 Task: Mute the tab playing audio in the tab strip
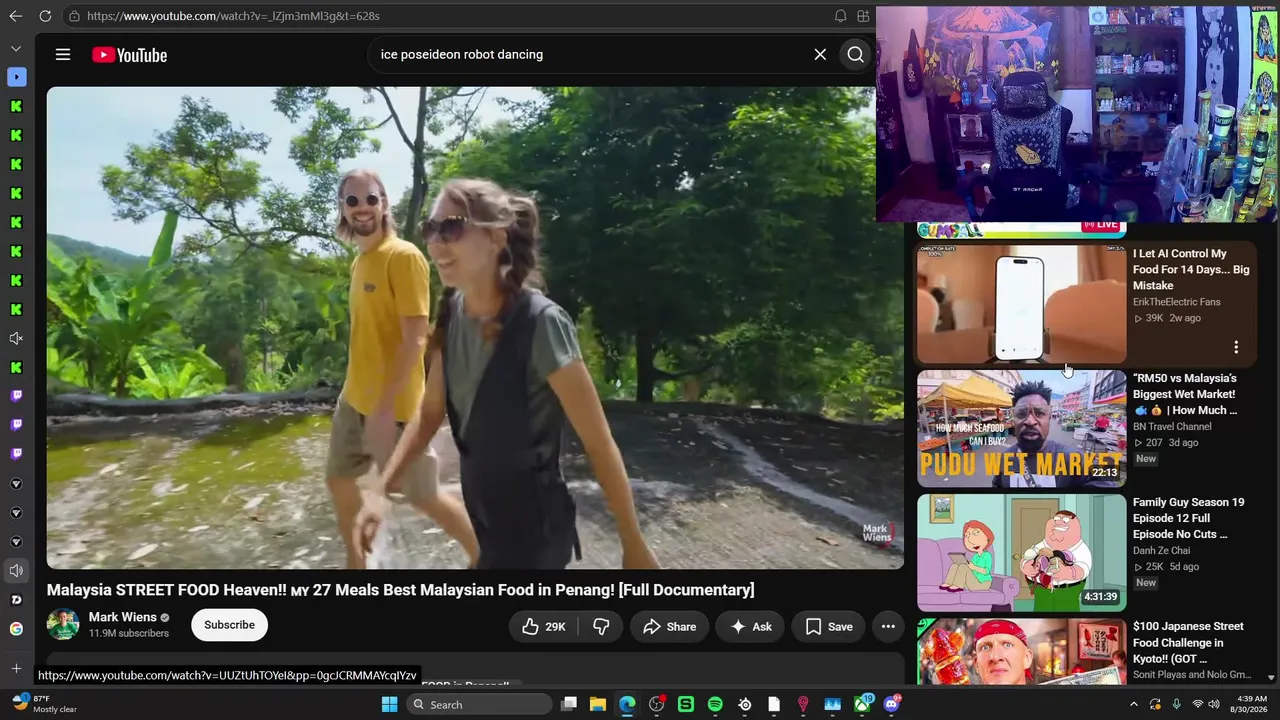click(16, 571)
